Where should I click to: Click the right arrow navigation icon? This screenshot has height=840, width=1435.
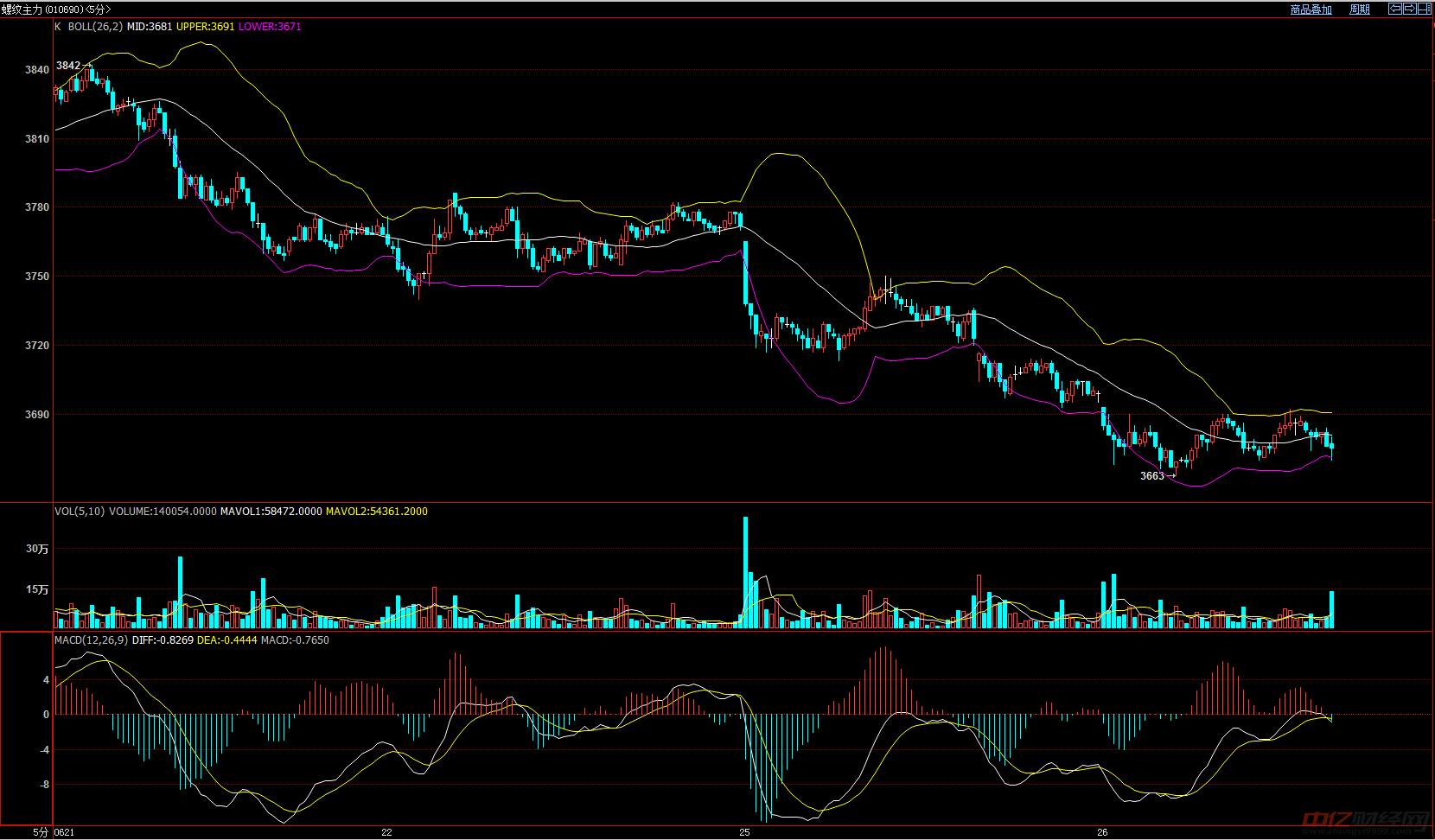[x=1409, y=9]
